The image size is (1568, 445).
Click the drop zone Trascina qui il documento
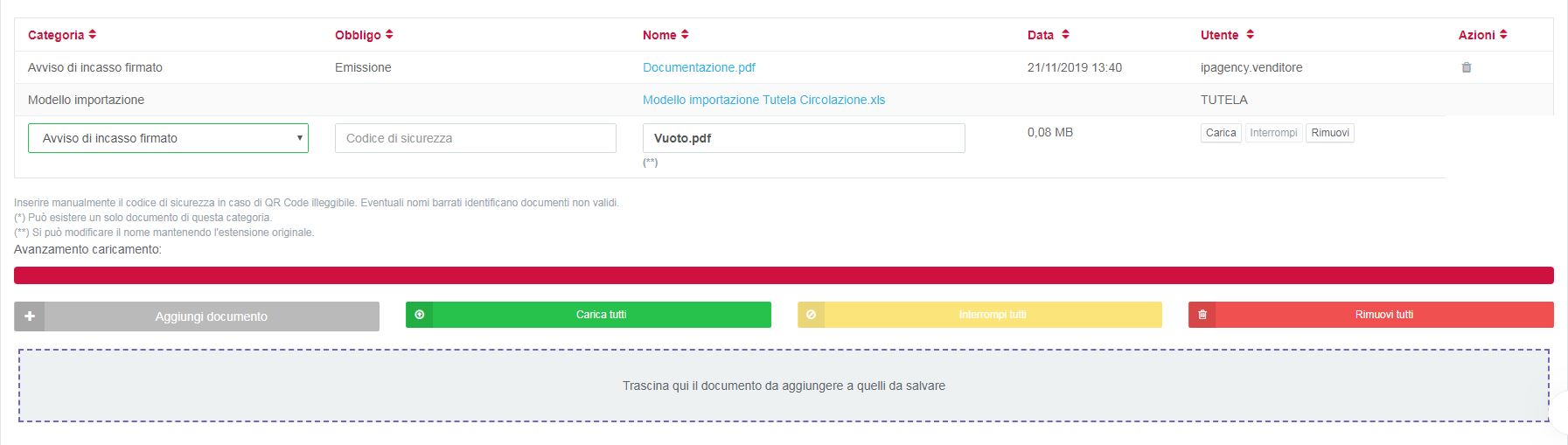784,386
